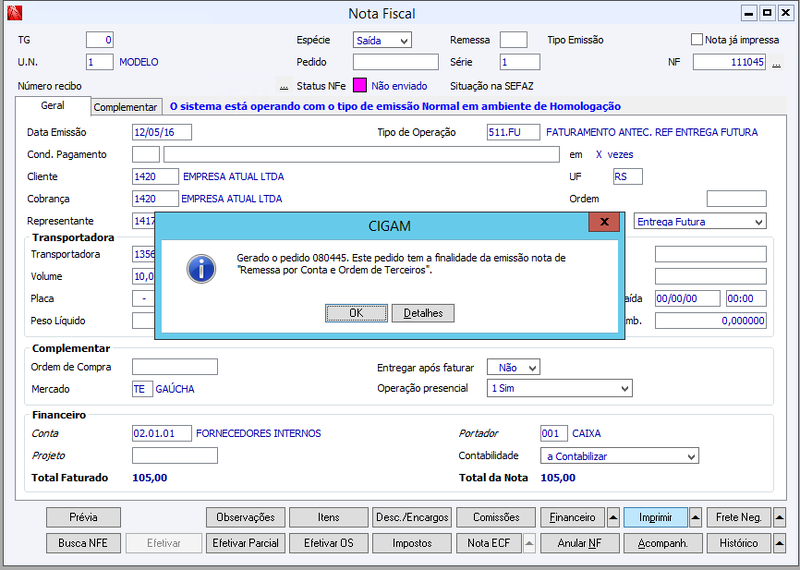This screenshot has height=570, width=800.
Task: Switch to the Complementar tab
Action: [x=126, y=107]
